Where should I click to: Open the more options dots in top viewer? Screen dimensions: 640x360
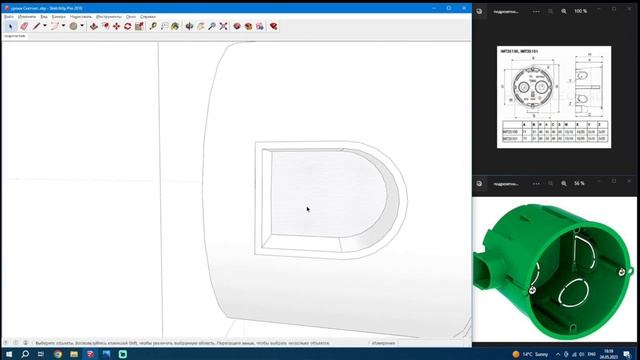click(x=536, y=11)
